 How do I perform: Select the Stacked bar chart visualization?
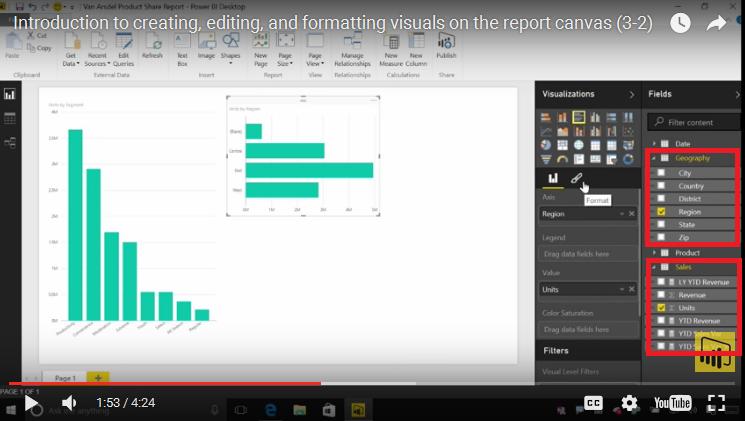coord(546,117)
